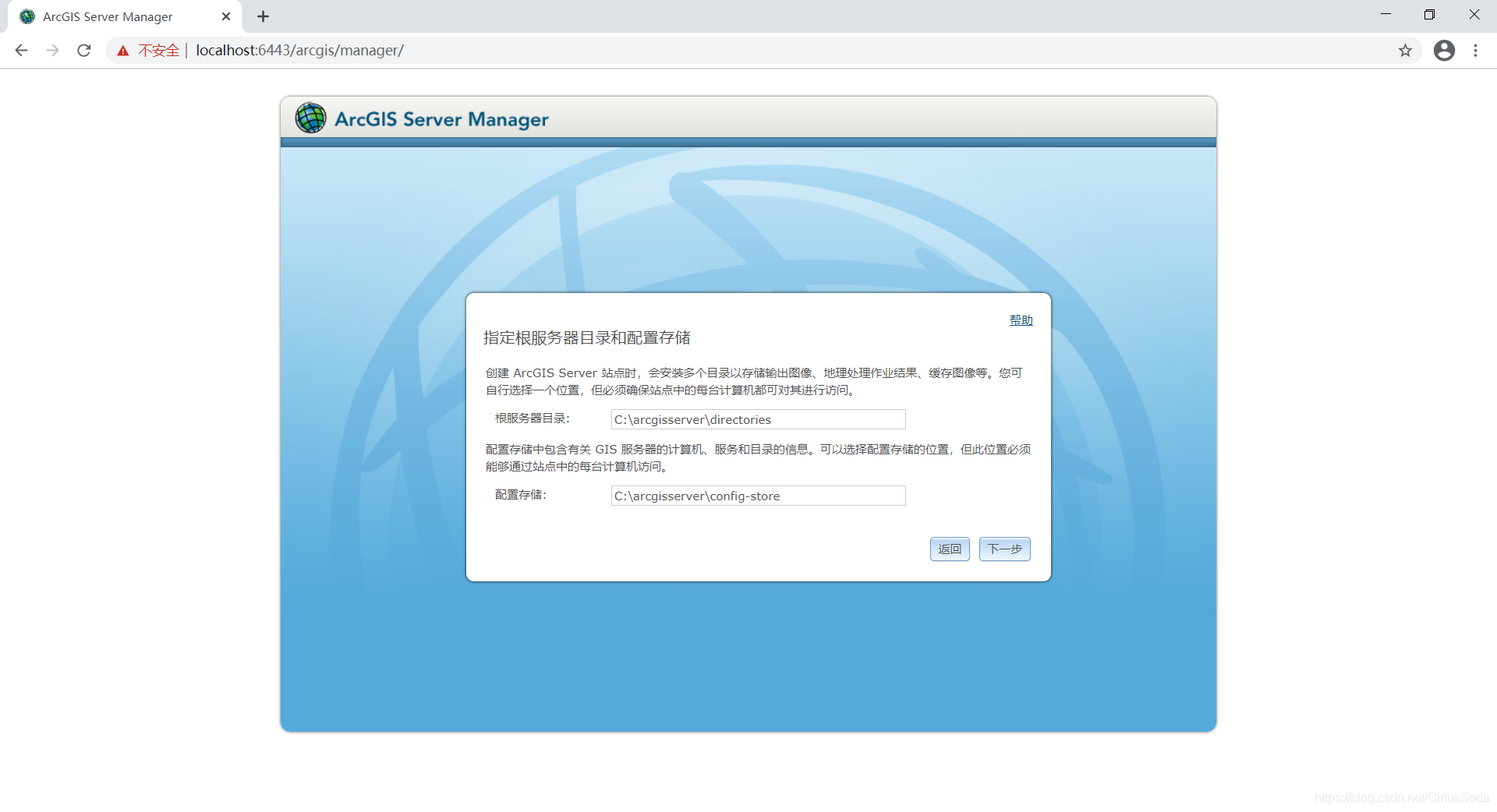Focus the 根服务器目录 directories path field
This screenshot has height=812, width=1497.
pos(758,419)
